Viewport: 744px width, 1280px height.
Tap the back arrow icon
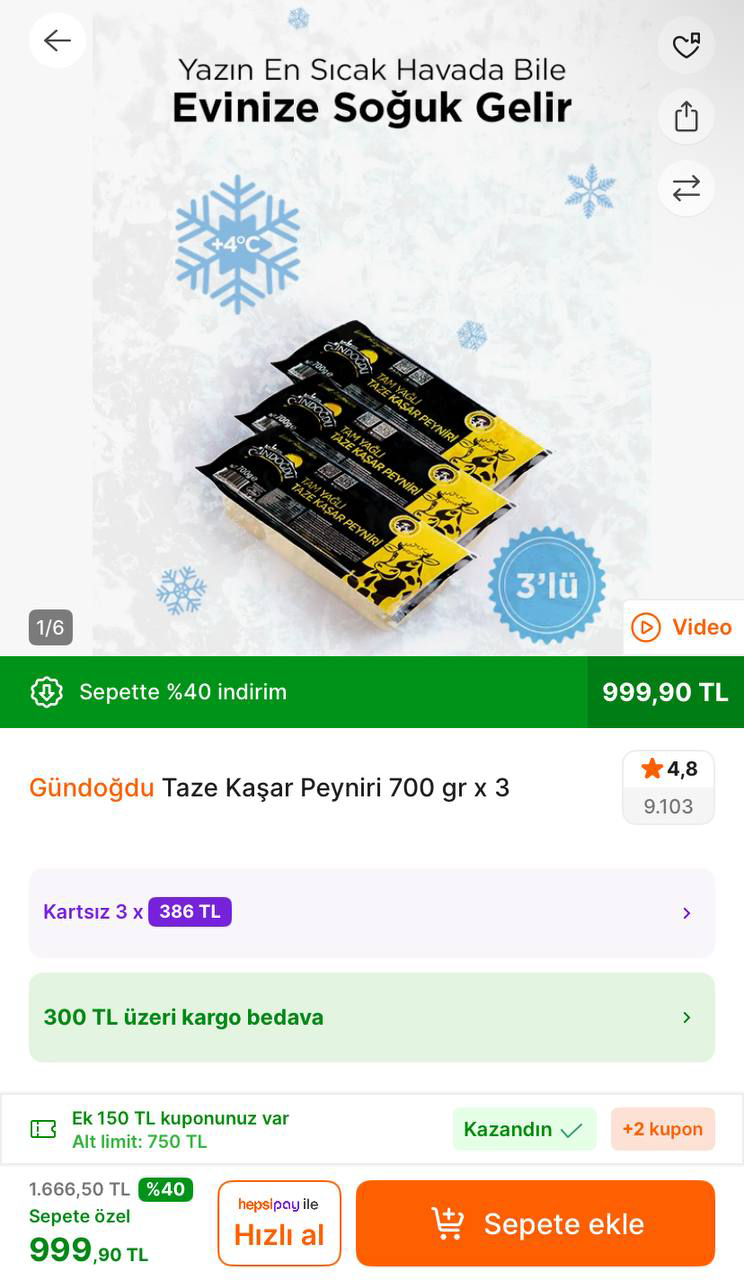point(57,41)
